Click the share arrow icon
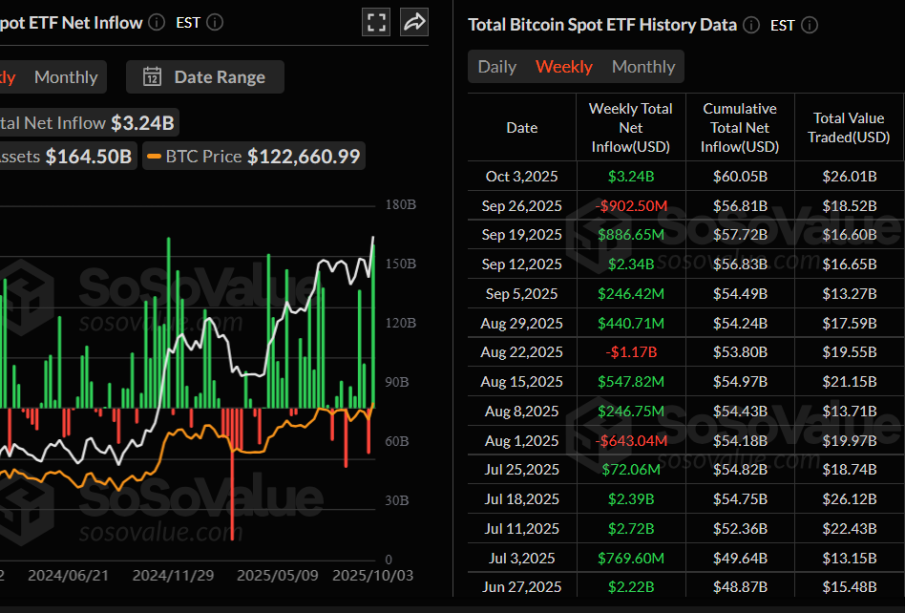 click(x=413, y=22)
